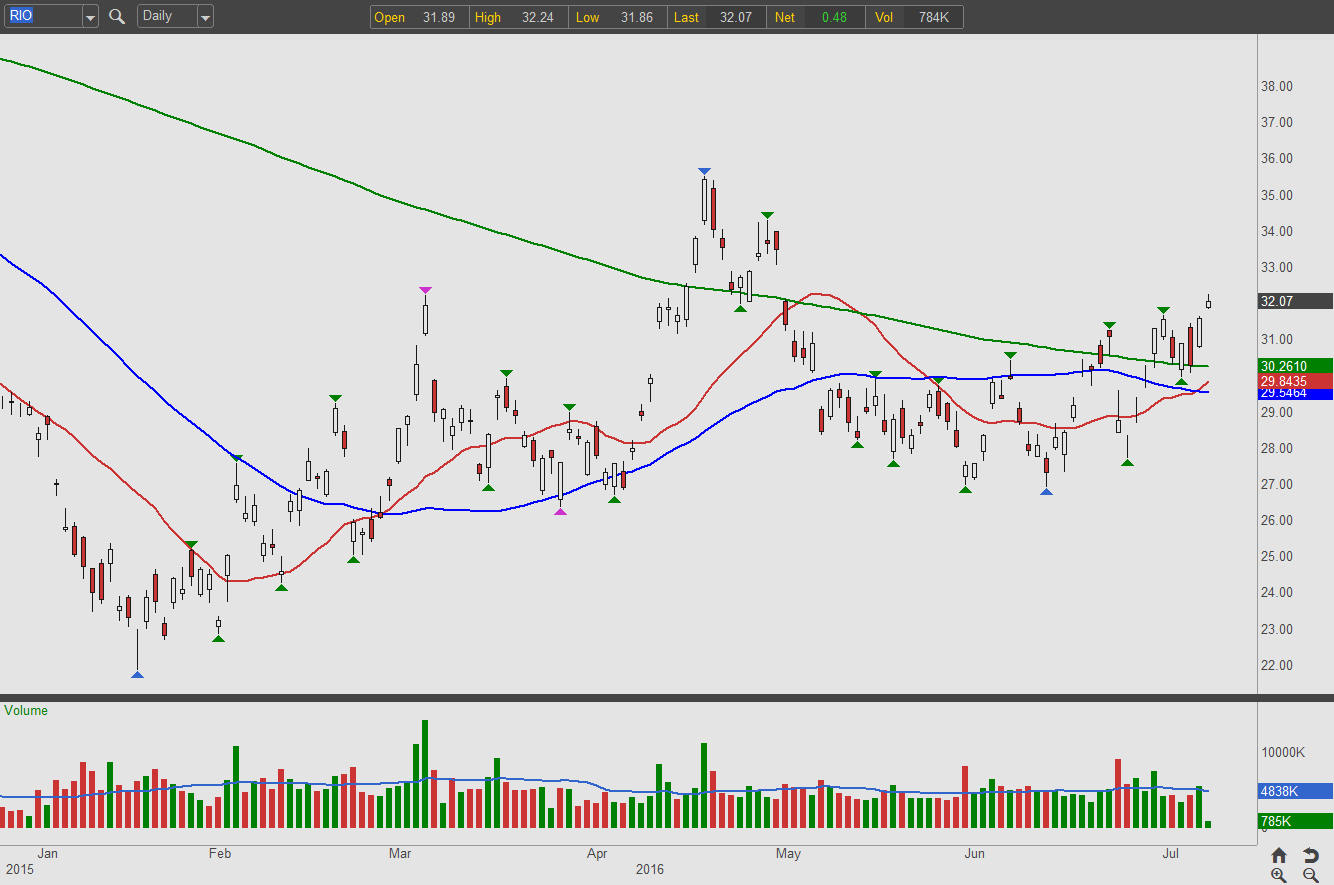
Task: Click the blue 4838K volume average tag
Action: tap(1295, 791)
